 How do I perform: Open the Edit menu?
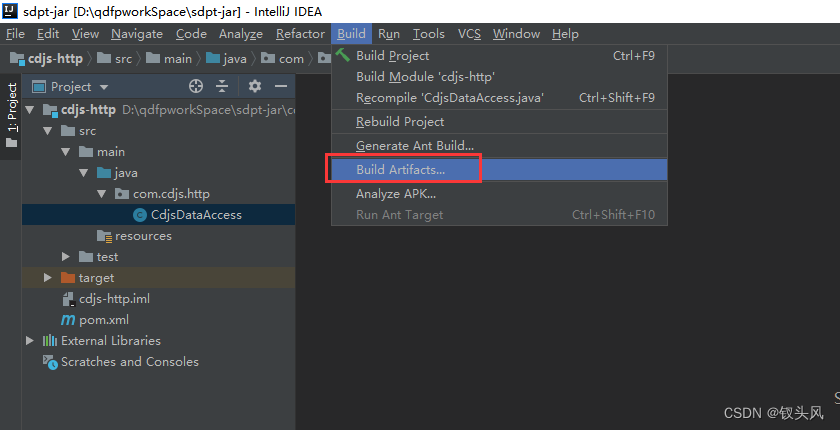(48, 34)
